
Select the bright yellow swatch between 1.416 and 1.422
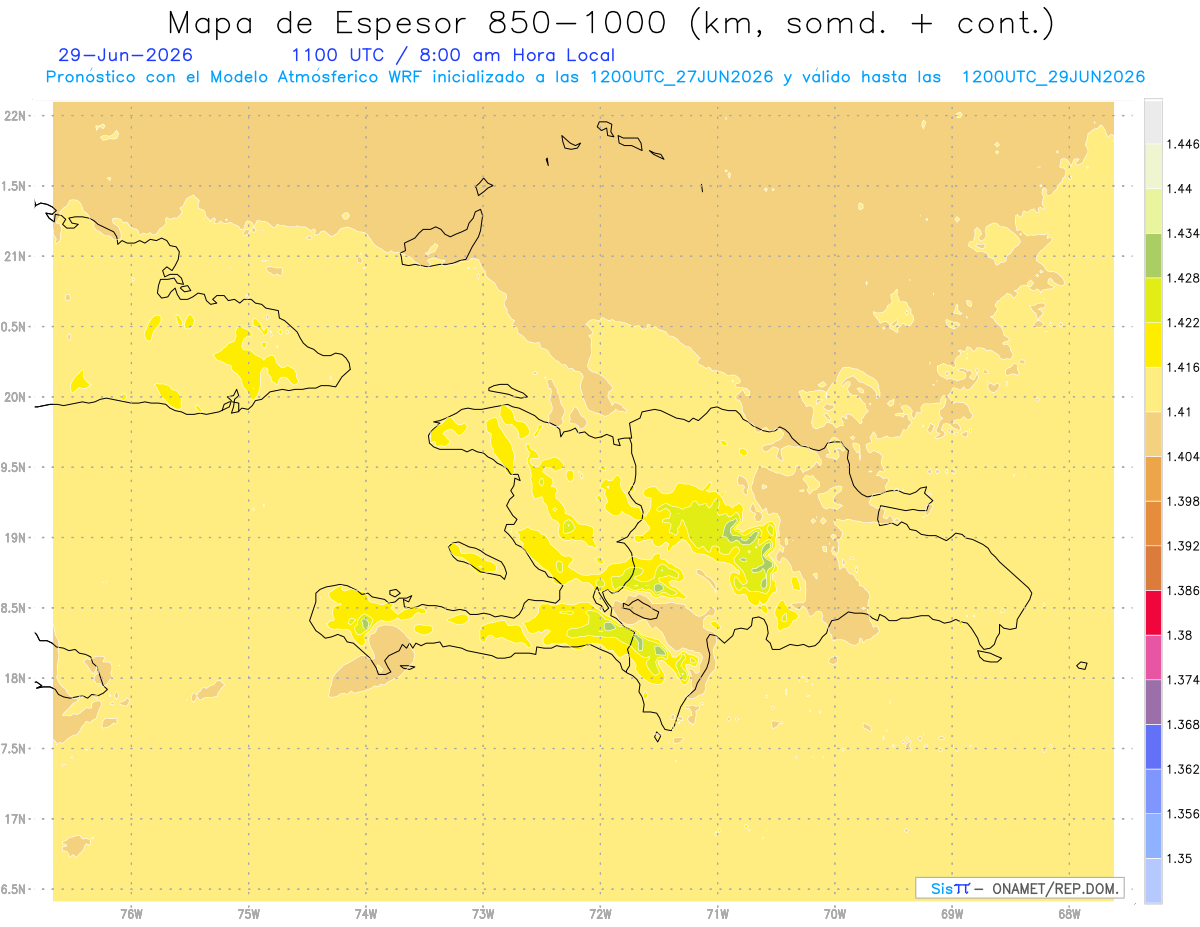[x=1153, y=345]
